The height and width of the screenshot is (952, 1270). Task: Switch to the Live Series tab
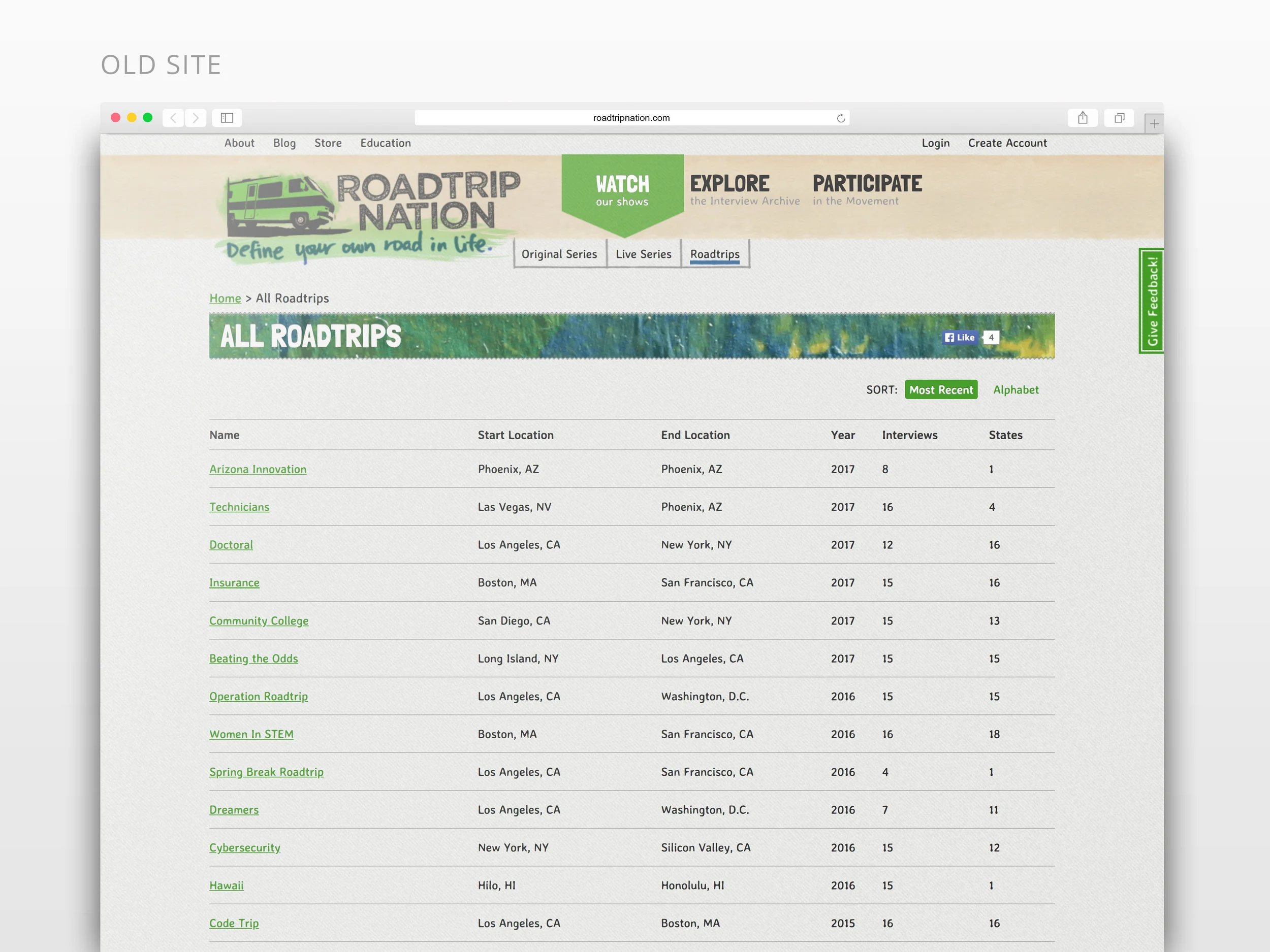pos(643,254)
